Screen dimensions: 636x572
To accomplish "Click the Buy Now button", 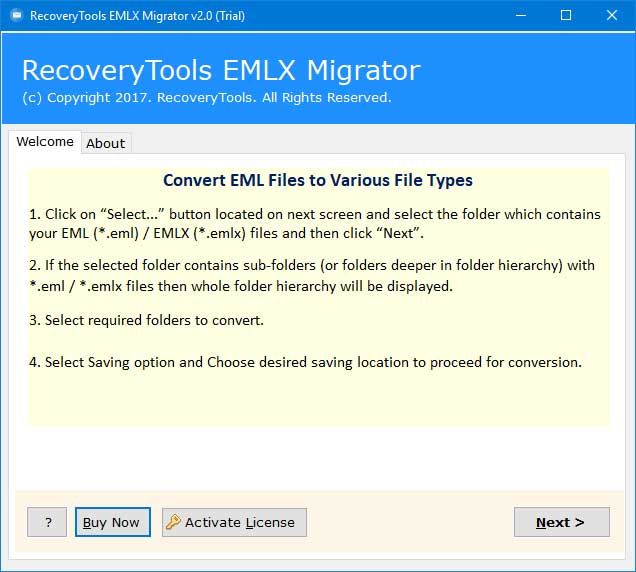I will [113, 522].
